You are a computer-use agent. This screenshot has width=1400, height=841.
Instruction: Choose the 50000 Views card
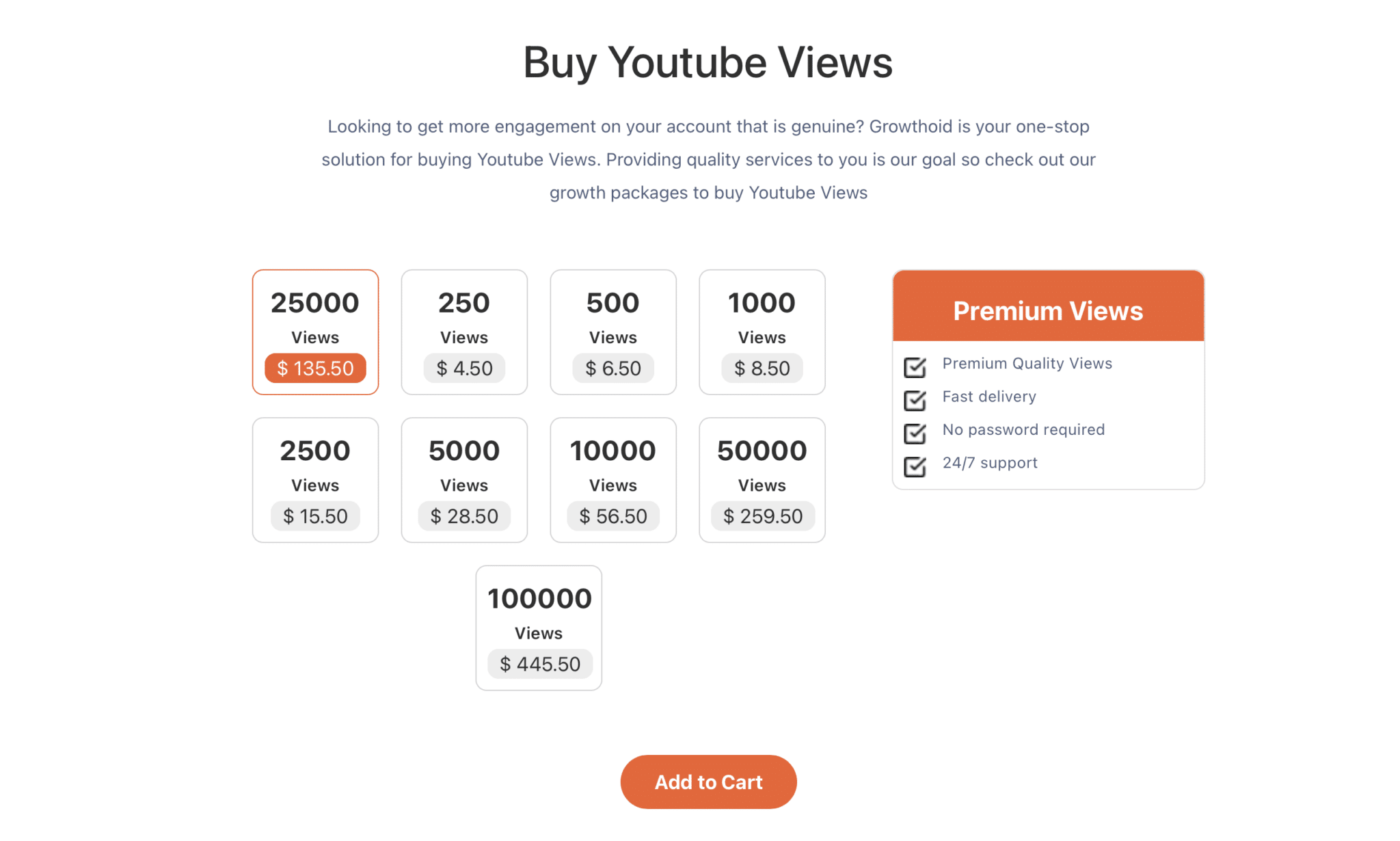762,480
